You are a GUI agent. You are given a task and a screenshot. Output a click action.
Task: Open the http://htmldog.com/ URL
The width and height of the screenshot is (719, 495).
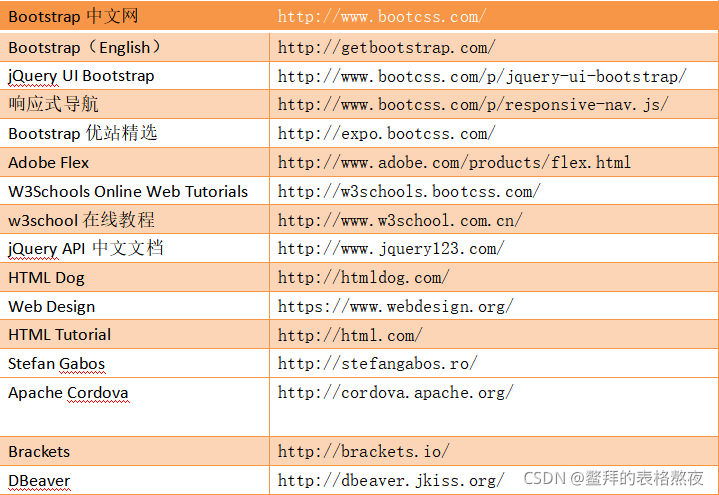[364, 278]
